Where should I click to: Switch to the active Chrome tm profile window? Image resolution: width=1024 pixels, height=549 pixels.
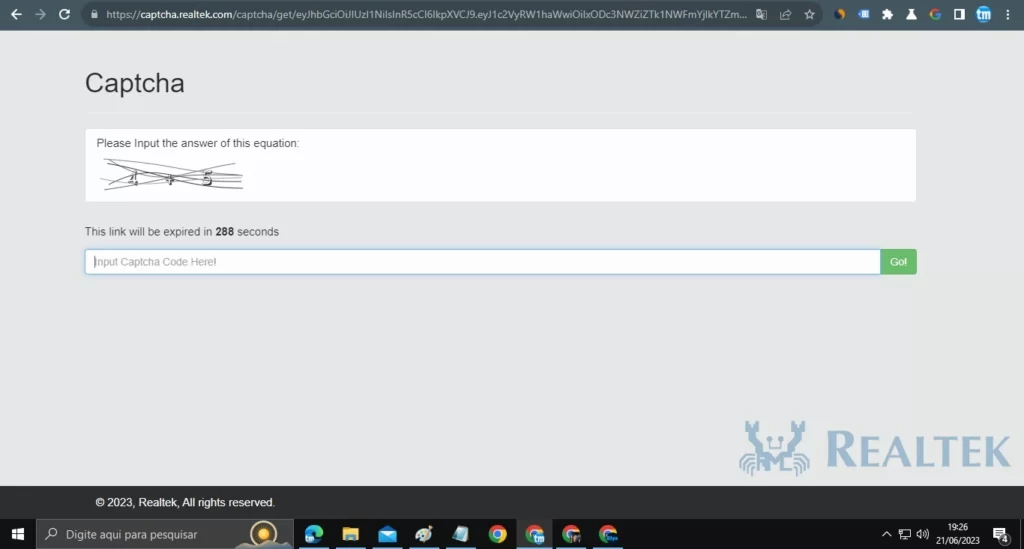tap(534, 534)
